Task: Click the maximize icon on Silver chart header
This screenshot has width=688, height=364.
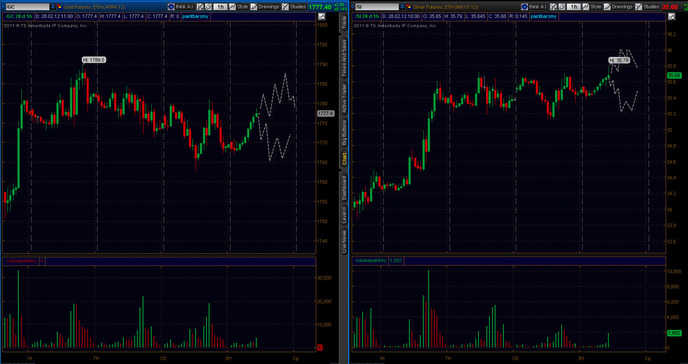Action: 671,17
